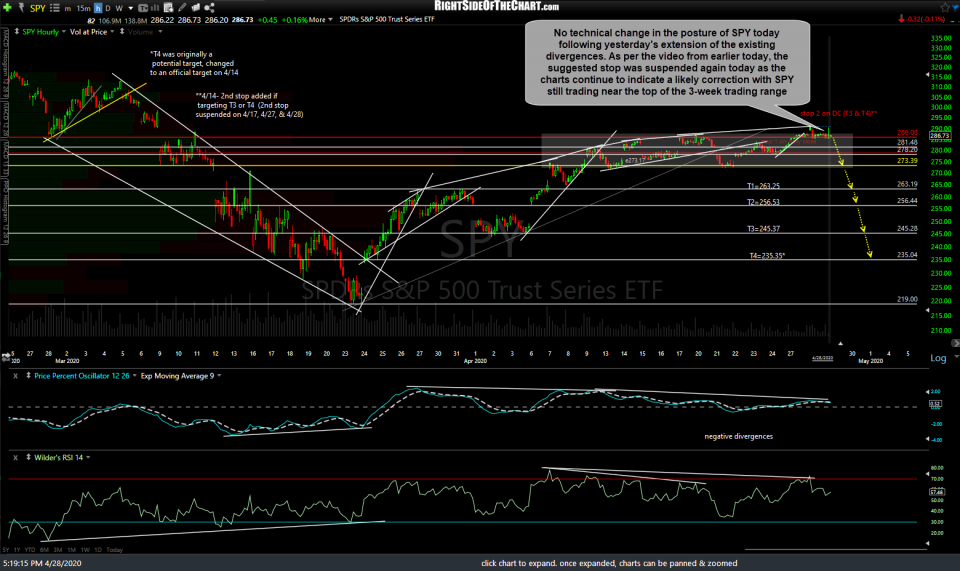The width and height of the screenshot is (960, 571).
Task: Toggle the Log scale button
Action: pos(938,358)
